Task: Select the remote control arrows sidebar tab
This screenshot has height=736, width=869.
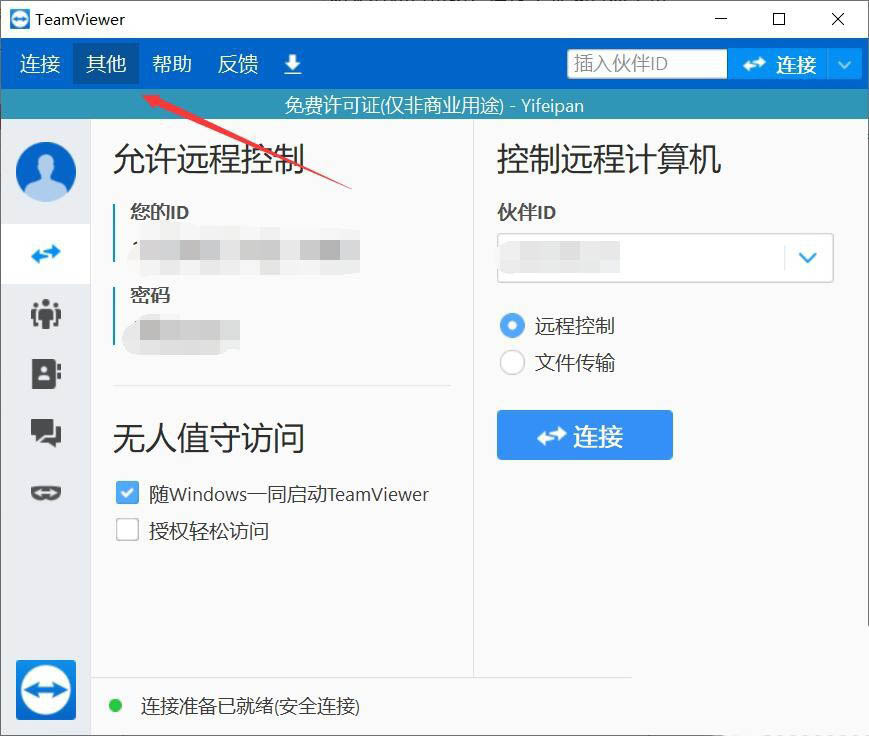Action: pyautogui.click(x=46, y=254)
